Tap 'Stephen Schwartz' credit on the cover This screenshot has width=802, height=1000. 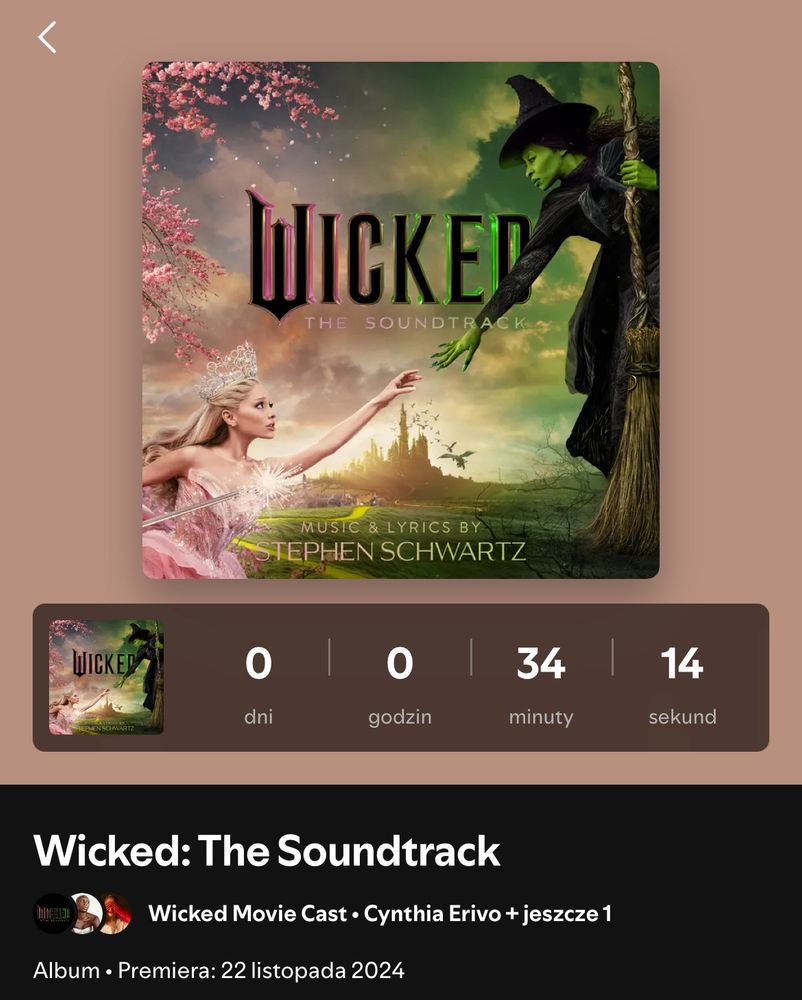point(390,551)
